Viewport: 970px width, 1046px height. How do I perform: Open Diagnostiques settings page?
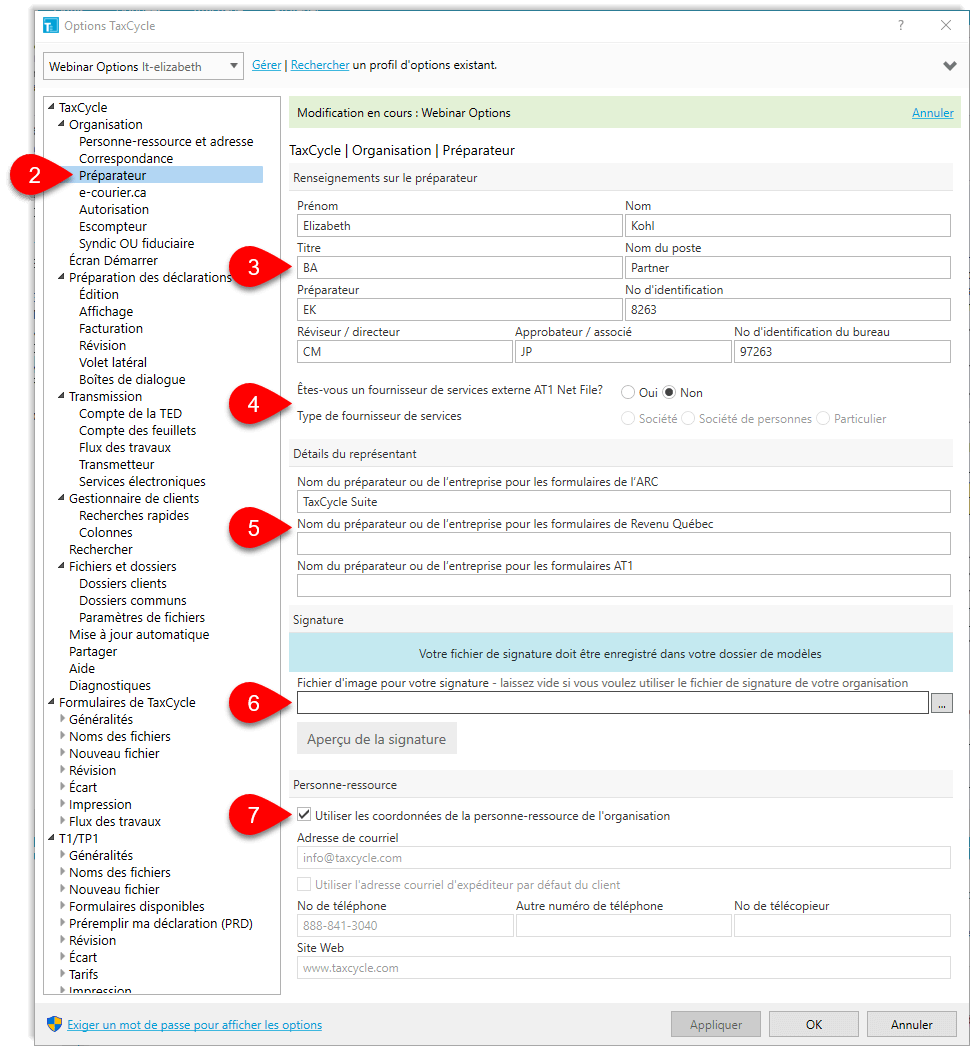pyautogui.click(x=109, y=685)
